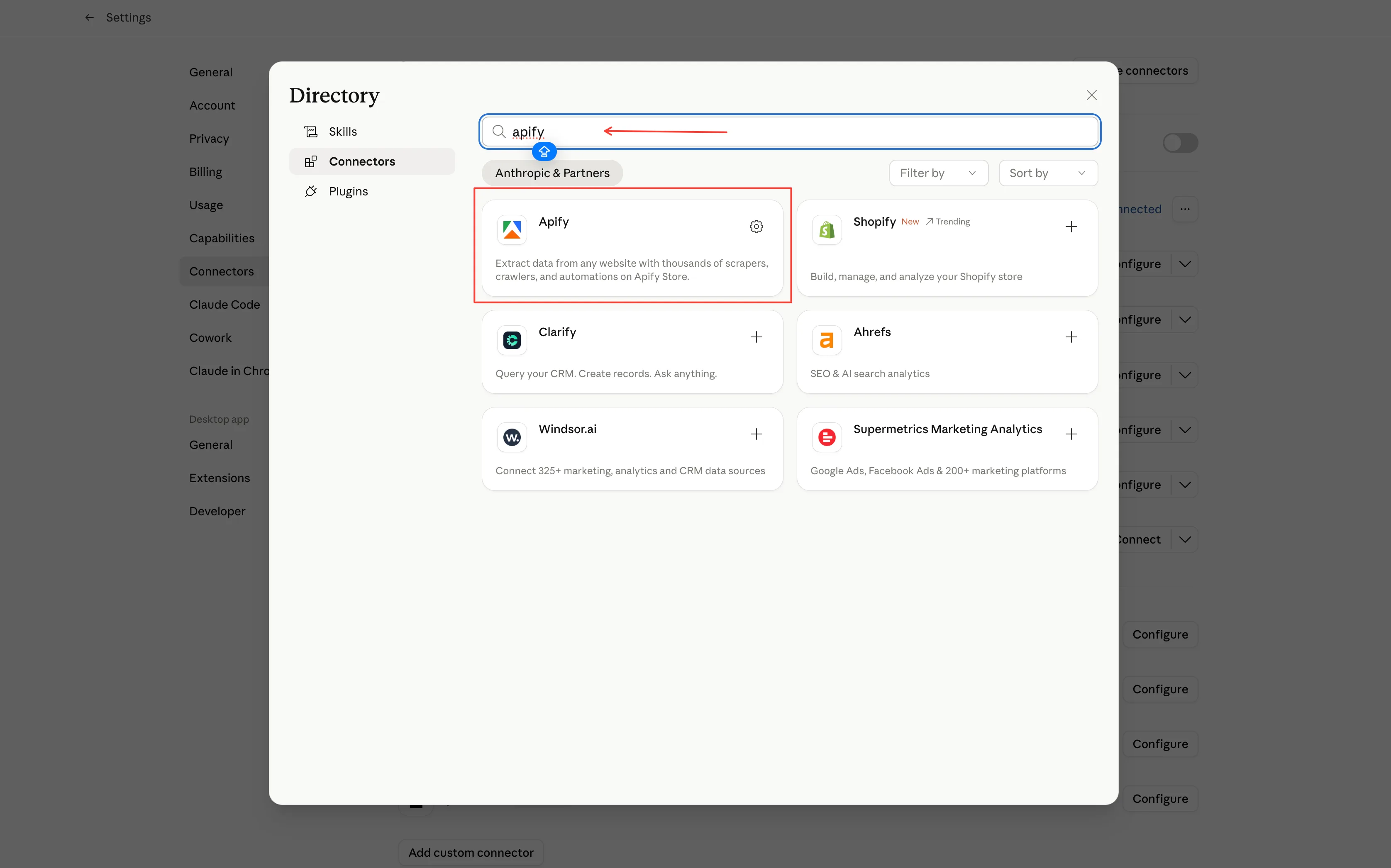Screen dimensions: 1391x868
Task: Open the Sort by dropdown
Action: (x=1048, y=173)
